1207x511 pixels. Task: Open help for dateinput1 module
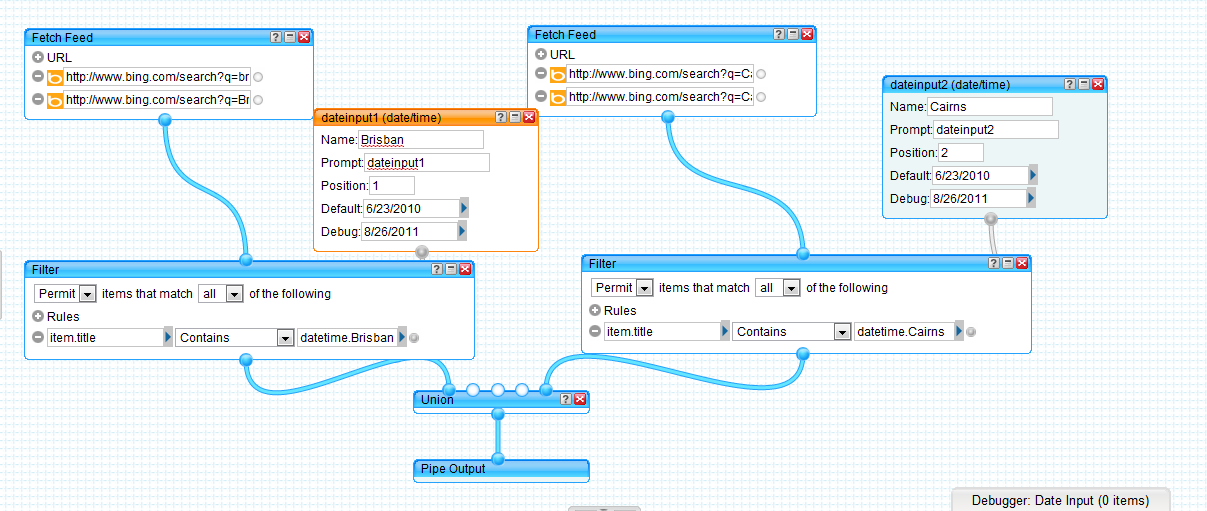tap(501, 117)
